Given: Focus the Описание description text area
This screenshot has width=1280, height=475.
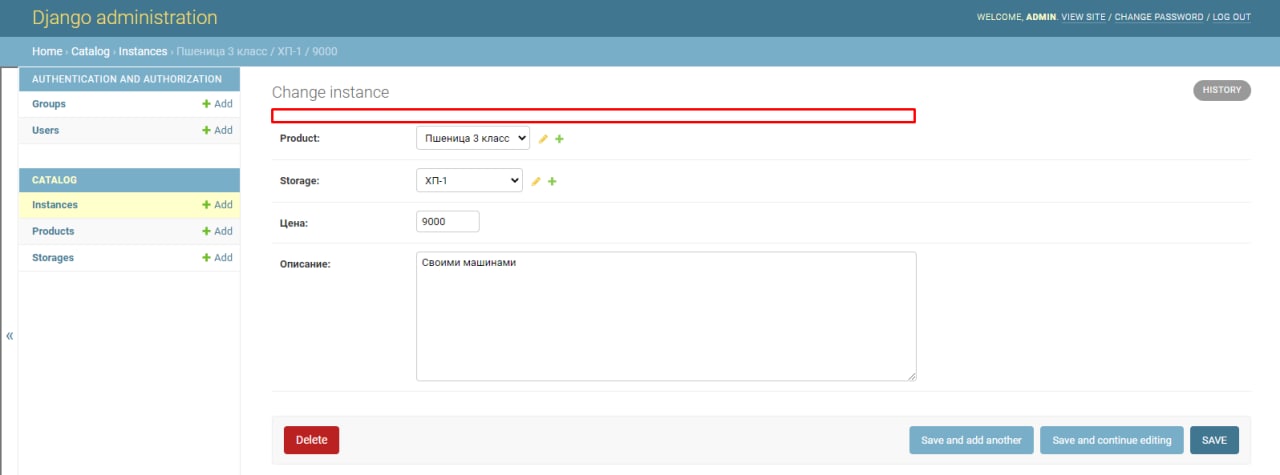Looking at the screenshot, I should [666, 316].
